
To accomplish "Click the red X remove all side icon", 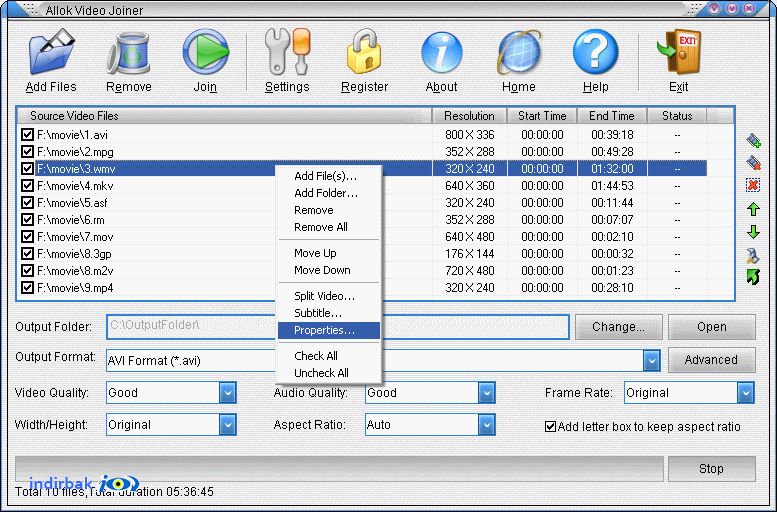I will click(x=753, y=185).
